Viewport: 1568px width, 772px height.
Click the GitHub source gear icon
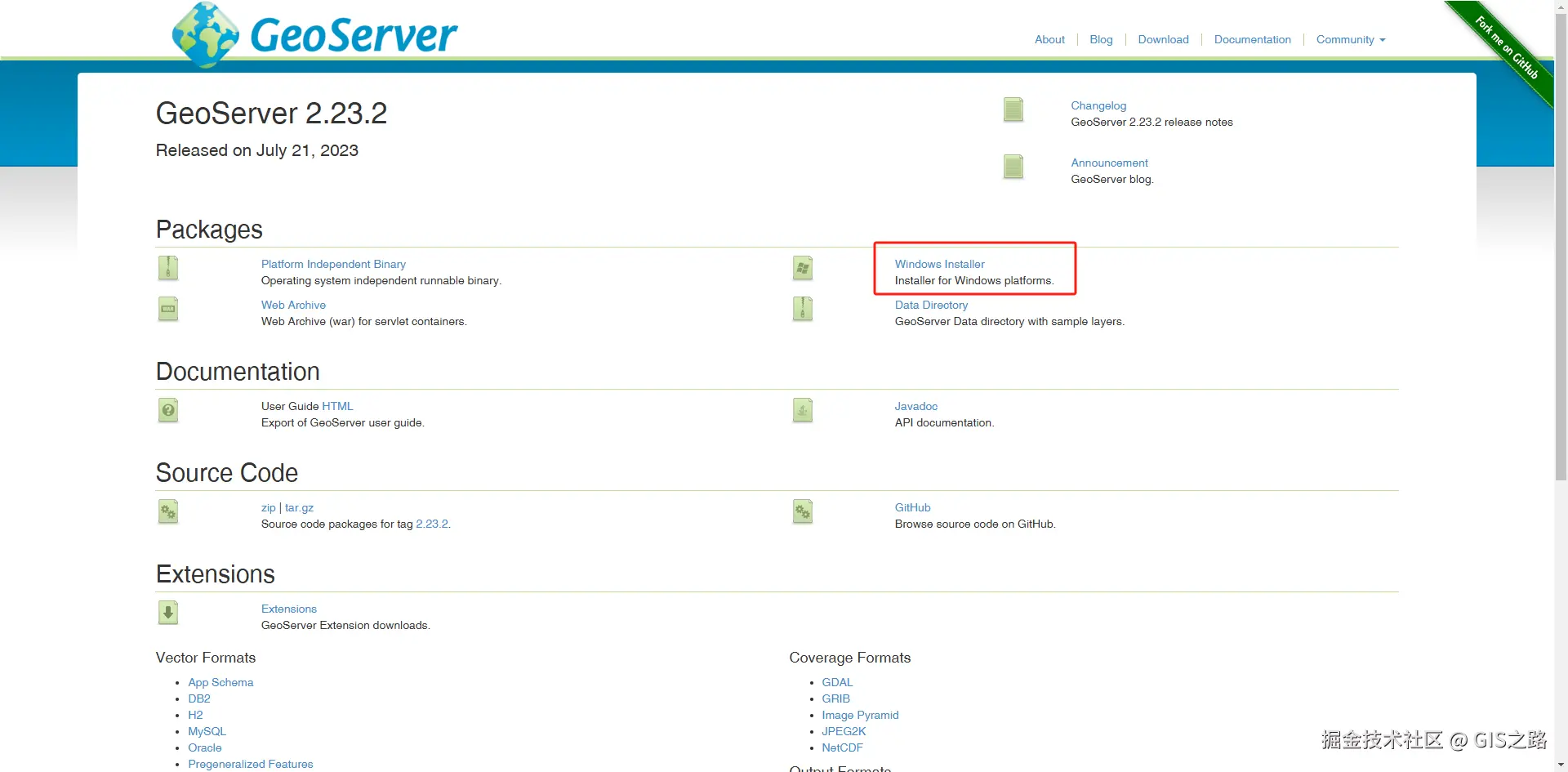[803, 511]
